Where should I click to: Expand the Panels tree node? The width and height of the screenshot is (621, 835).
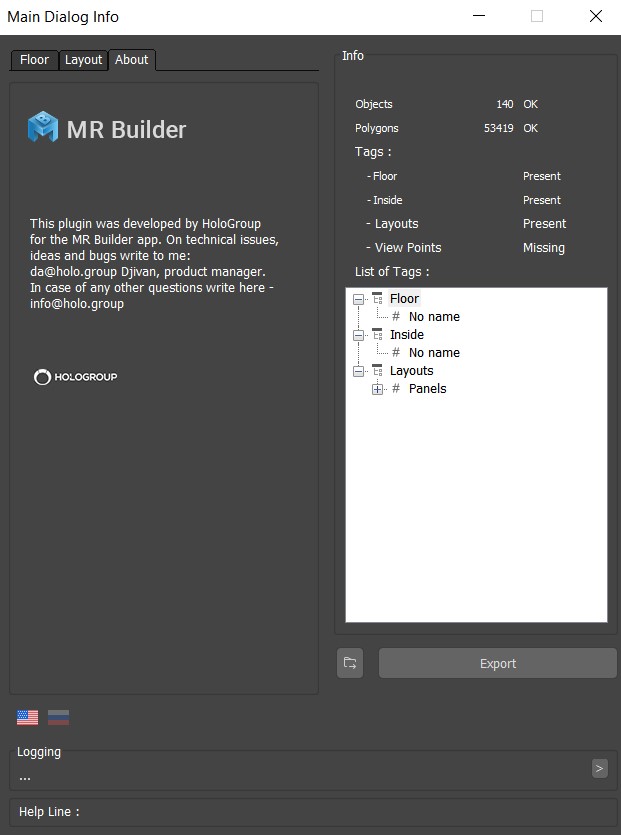[x=377, y=389]
